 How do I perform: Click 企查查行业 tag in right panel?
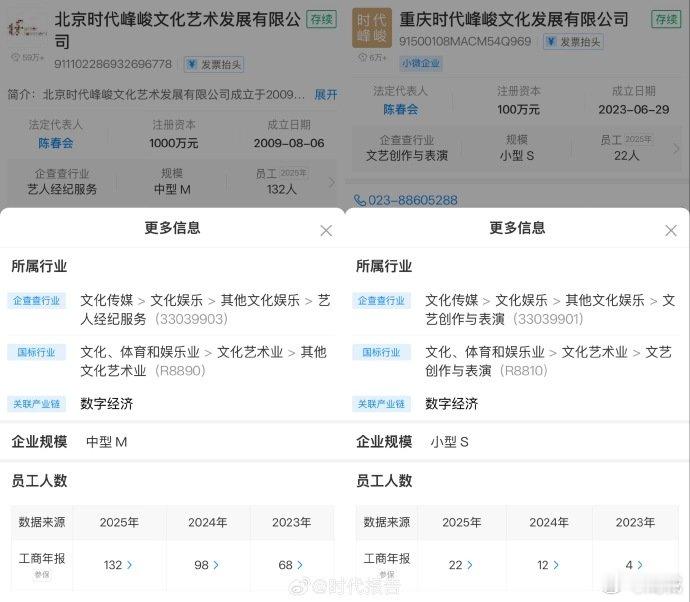(382, 301)
